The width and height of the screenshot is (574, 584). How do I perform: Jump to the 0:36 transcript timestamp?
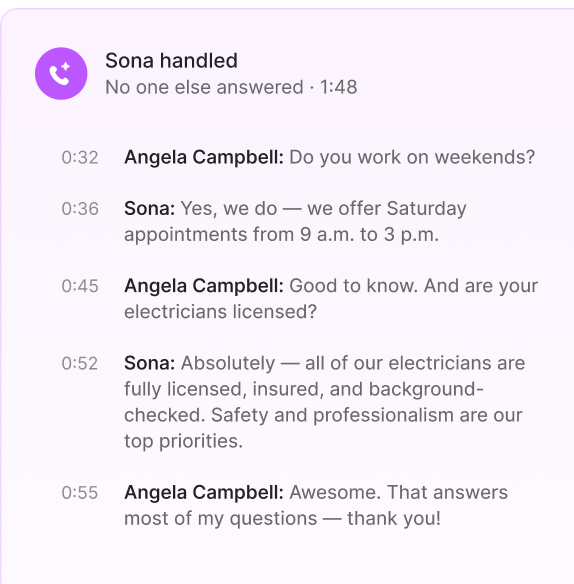point(80,209)
